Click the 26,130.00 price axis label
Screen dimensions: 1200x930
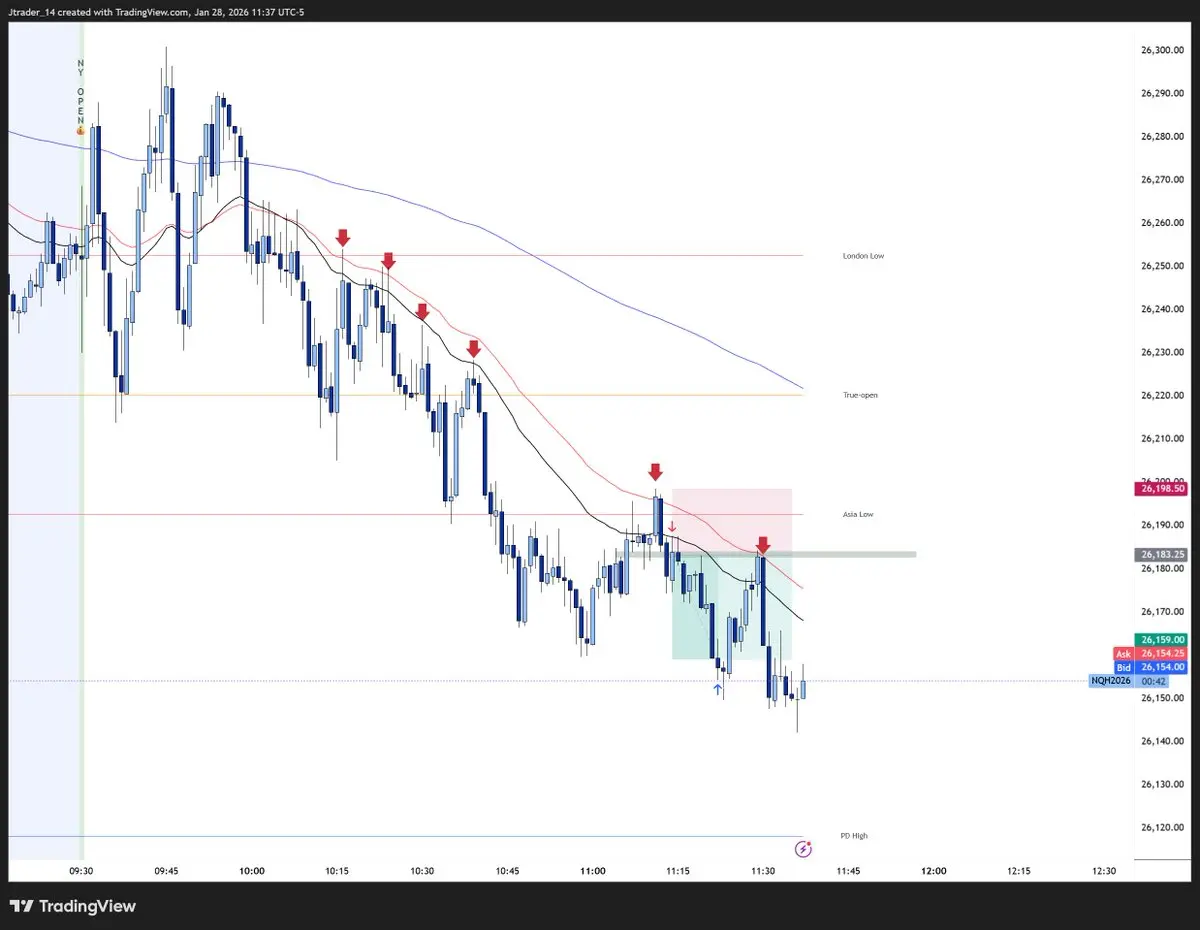(1160, 784)
